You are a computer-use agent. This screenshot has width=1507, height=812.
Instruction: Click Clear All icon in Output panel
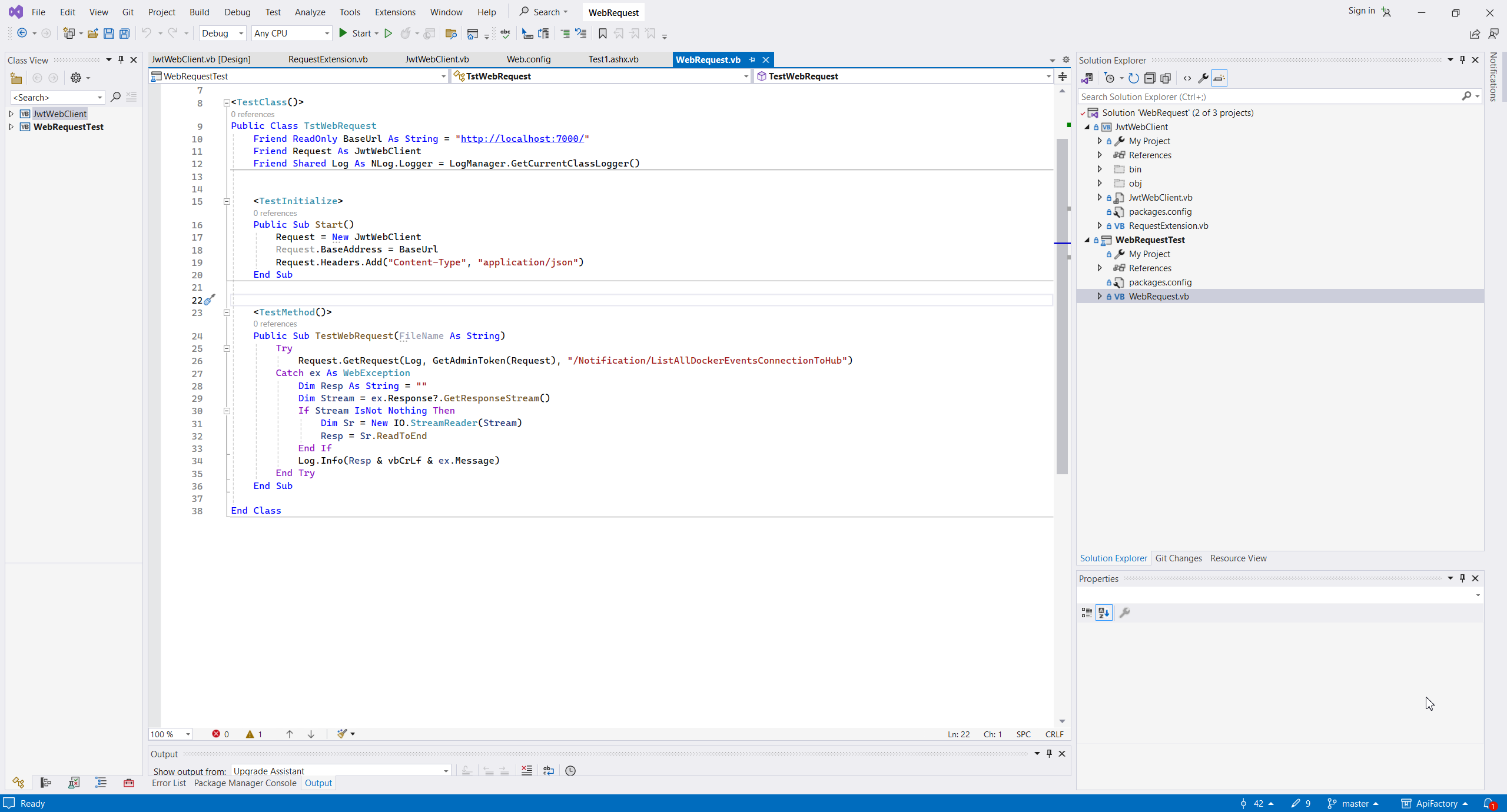527,770
